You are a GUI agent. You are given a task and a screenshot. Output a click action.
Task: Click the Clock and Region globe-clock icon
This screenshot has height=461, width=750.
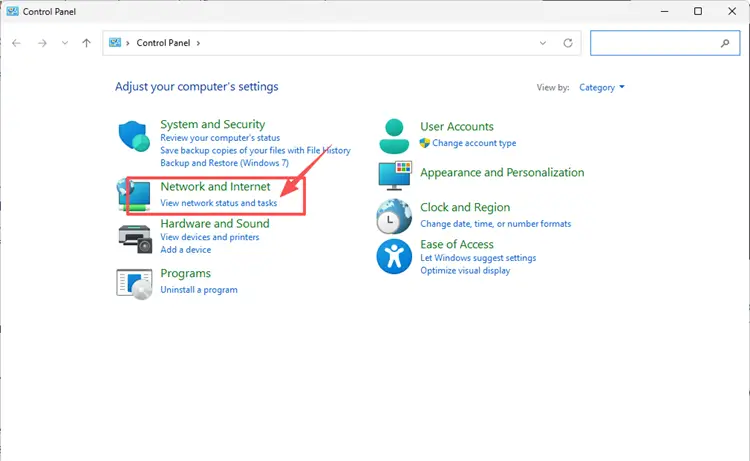(394, 216)
